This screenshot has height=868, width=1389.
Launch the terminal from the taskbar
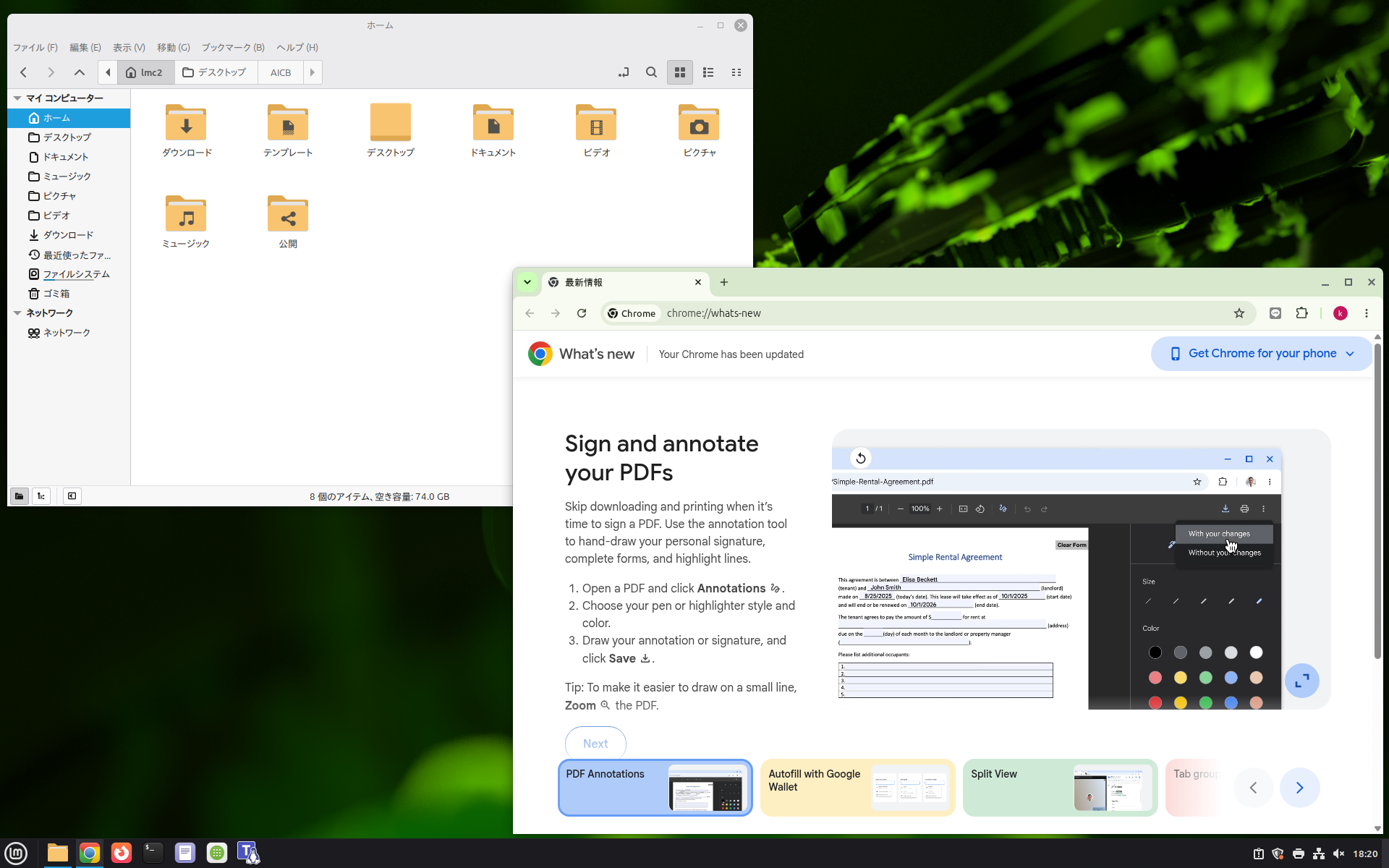153,854
